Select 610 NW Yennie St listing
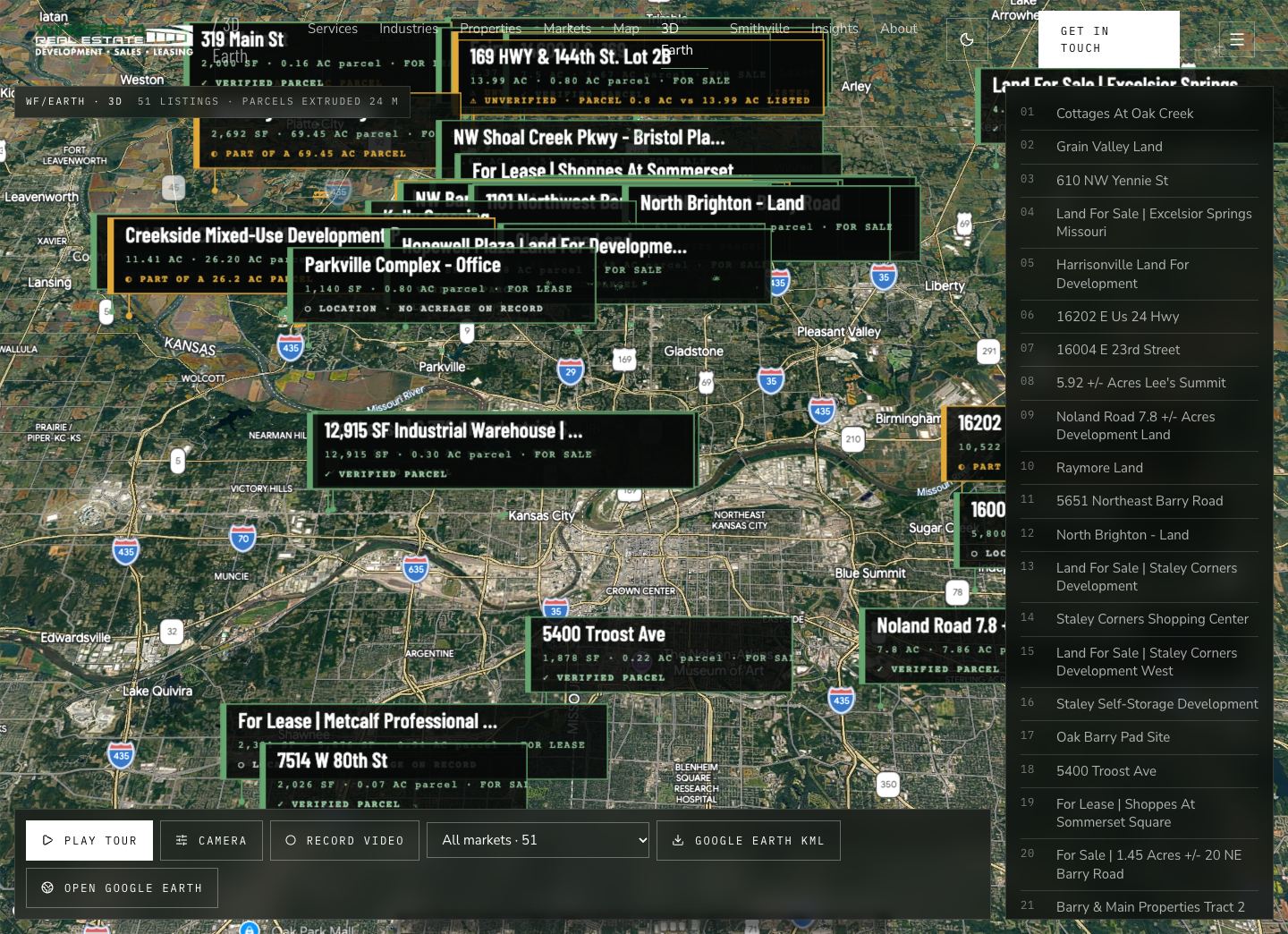This screenshot has height=934, width=1288. [x=1140, y=181]
